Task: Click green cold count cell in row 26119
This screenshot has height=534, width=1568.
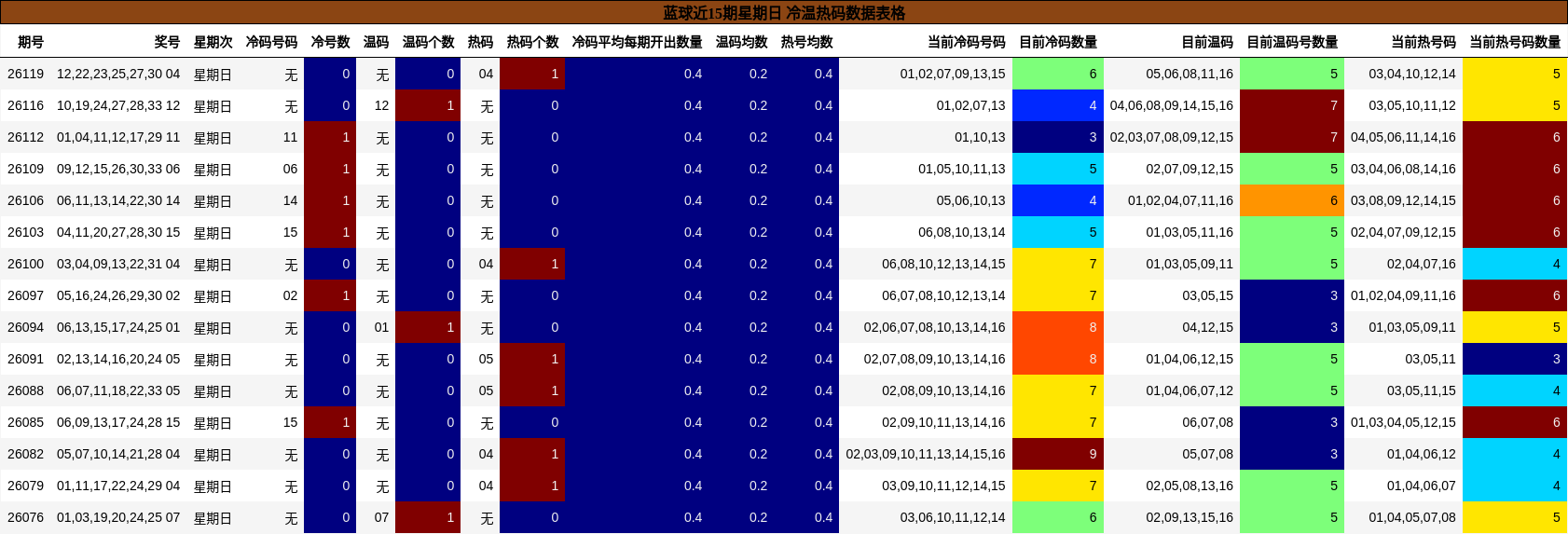Action: [x=1058, y=74]
